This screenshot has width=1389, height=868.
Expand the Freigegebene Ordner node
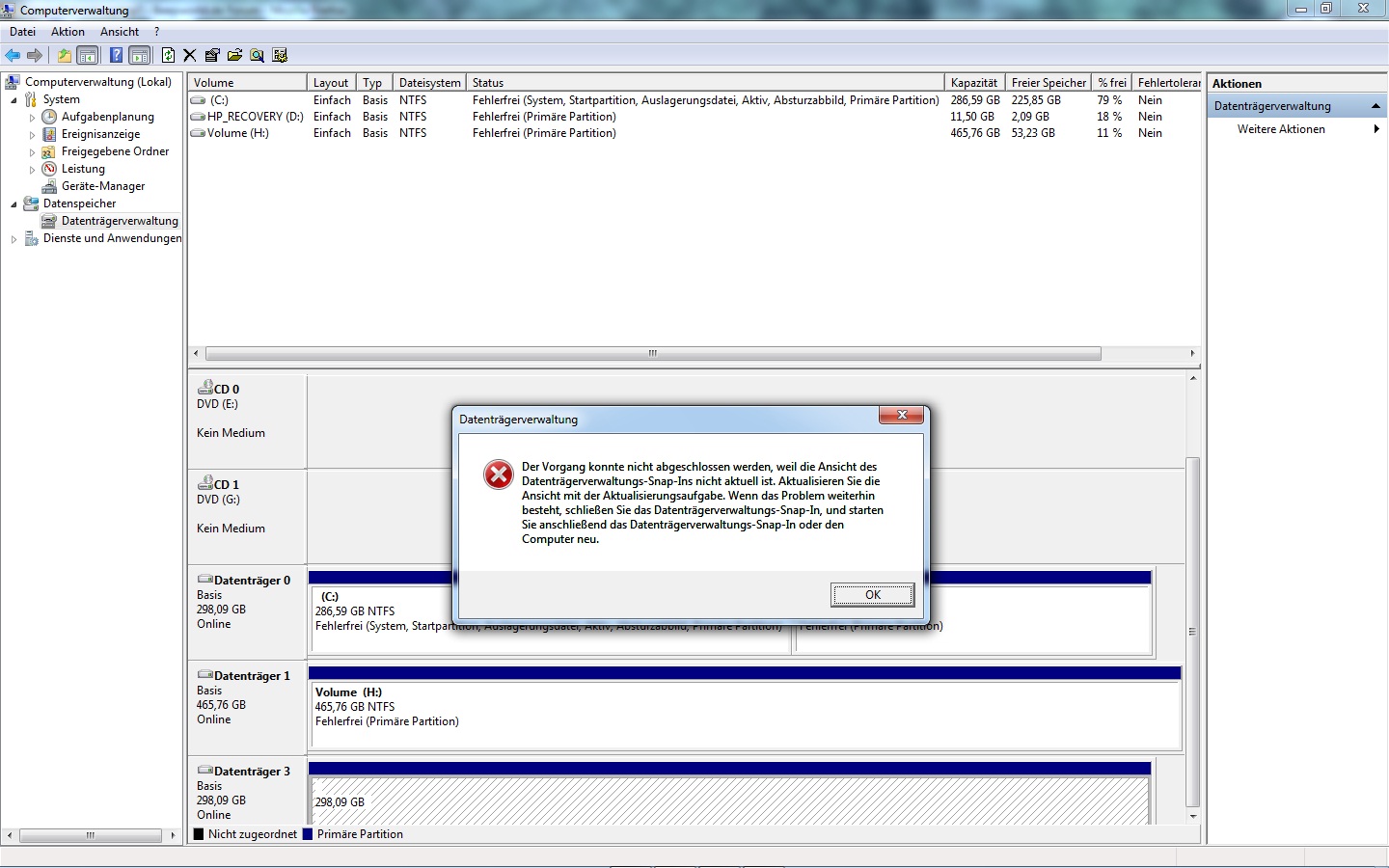pos(32,152)
